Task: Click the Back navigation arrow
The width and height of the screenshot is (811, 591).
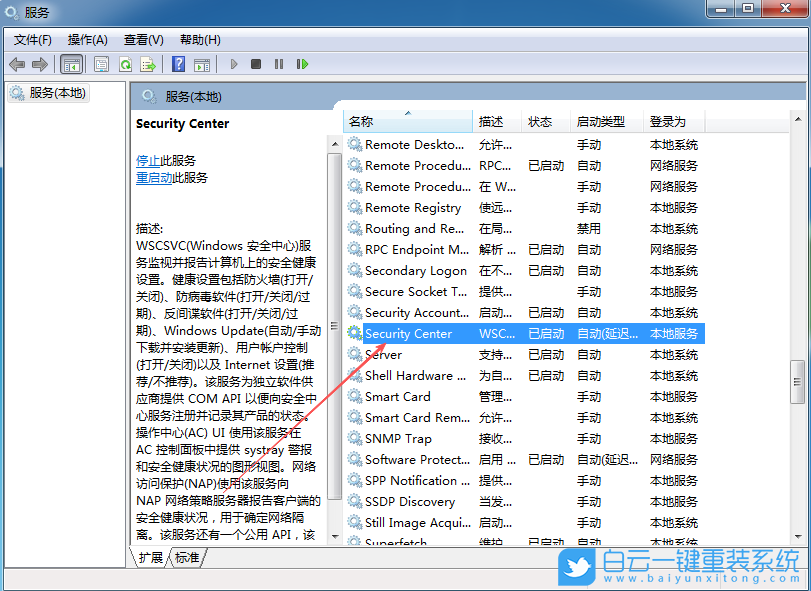Action: click(x=17, y=64)
